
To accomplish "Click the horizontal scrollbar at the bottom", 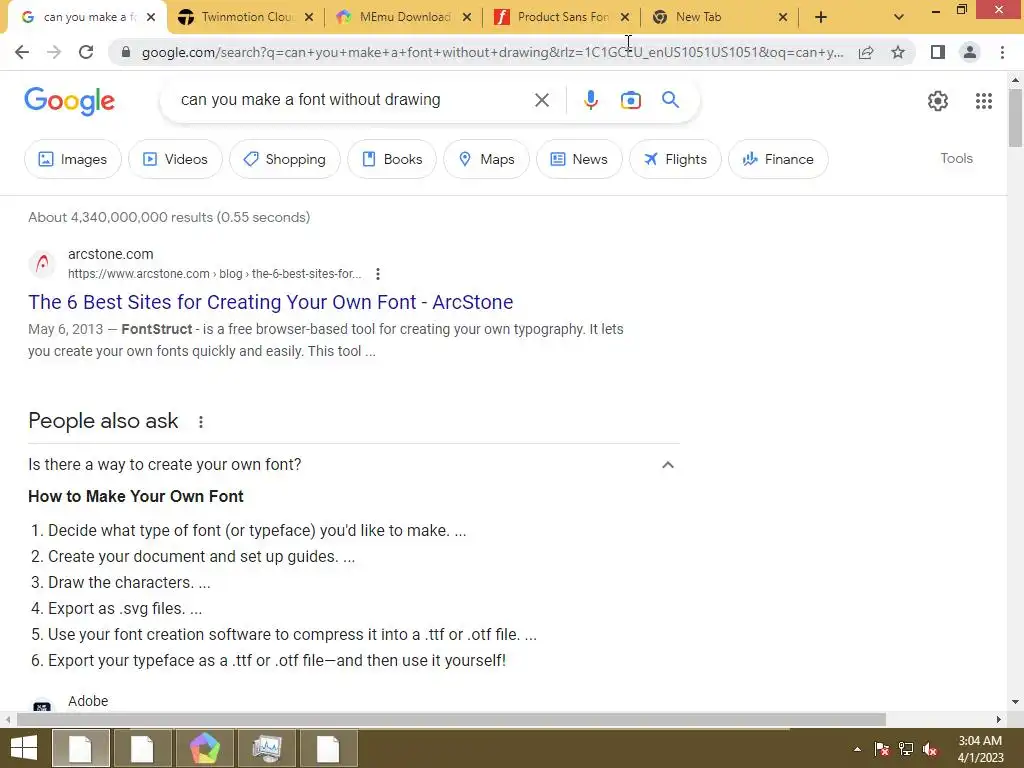I will pos(451,719).
